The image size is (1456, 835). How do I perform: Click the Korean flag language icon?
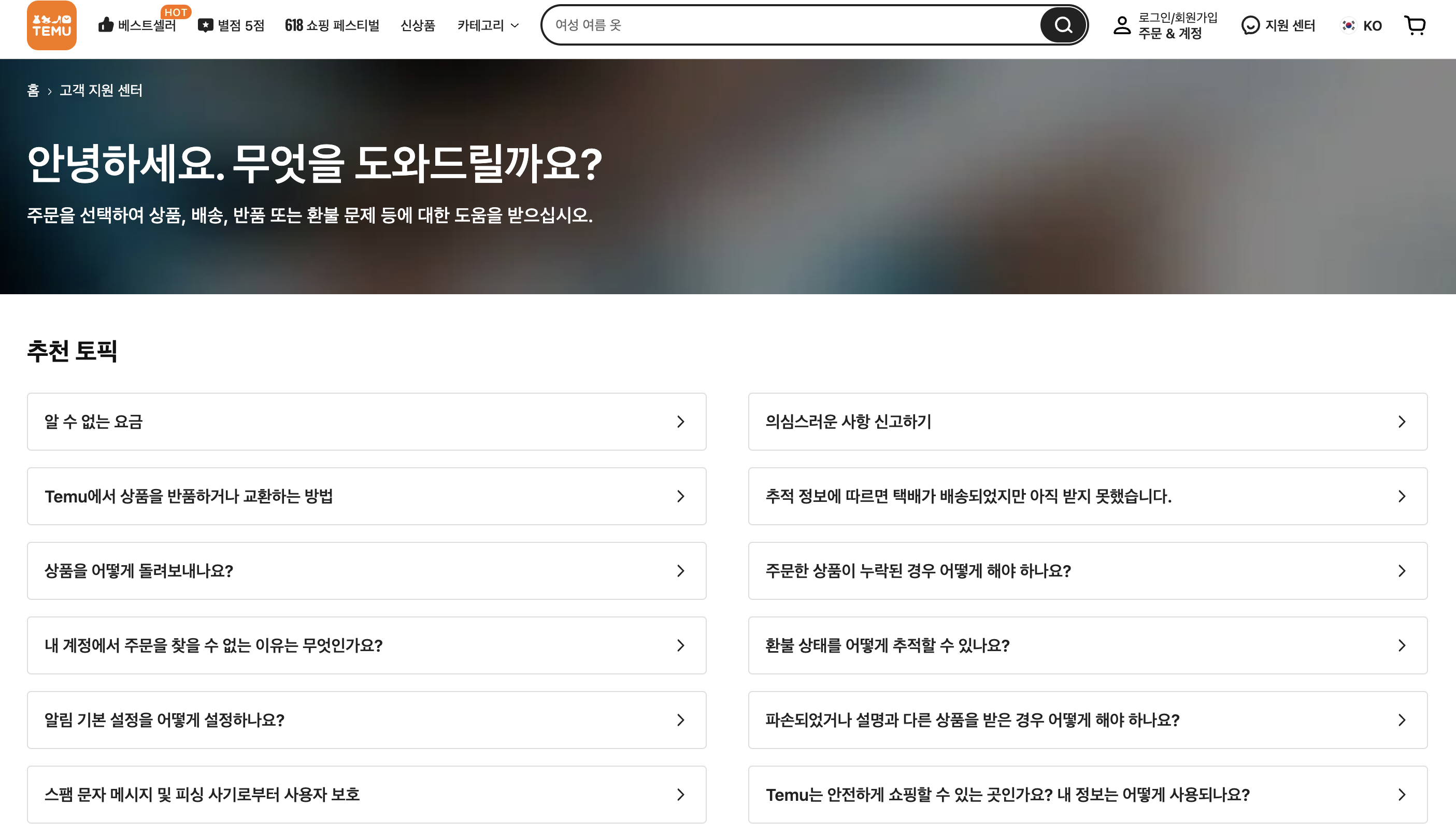(x=1348, y=25)
